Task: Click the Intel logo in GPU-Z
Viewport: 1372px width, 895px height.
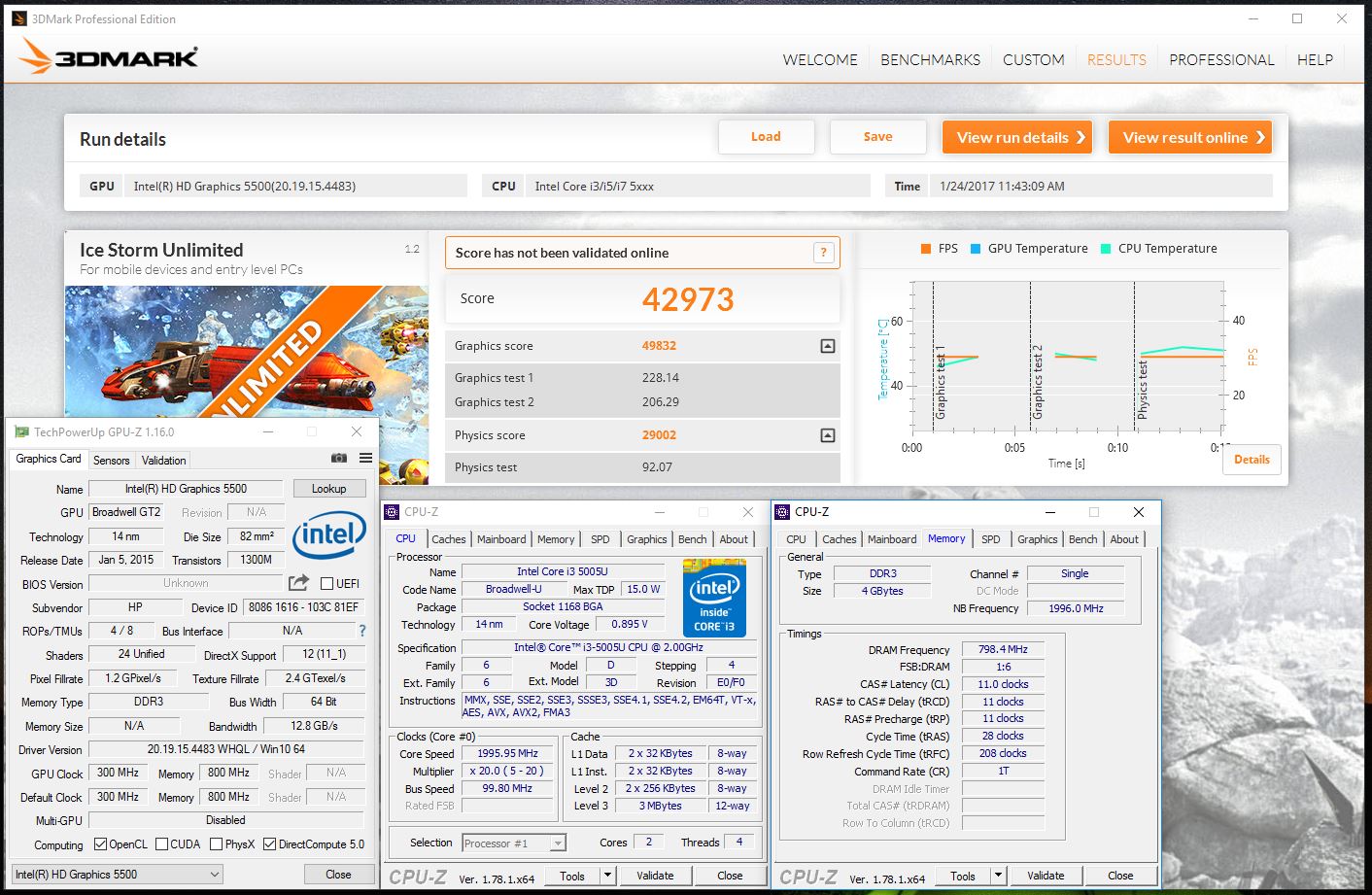Action: click(x=329, y=534)
